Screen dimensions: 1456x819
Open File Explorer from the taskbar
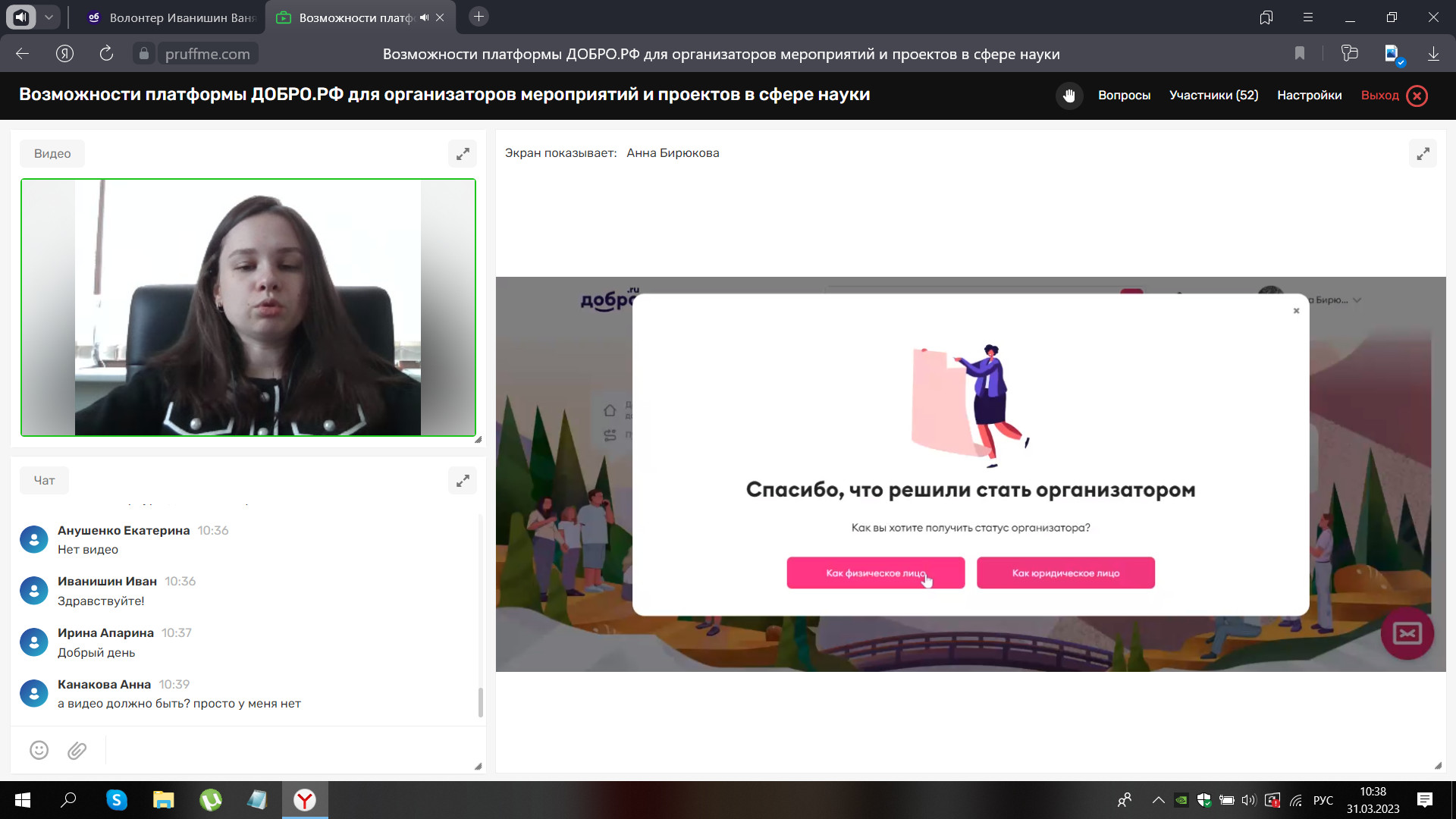click(x=164, y=800)
